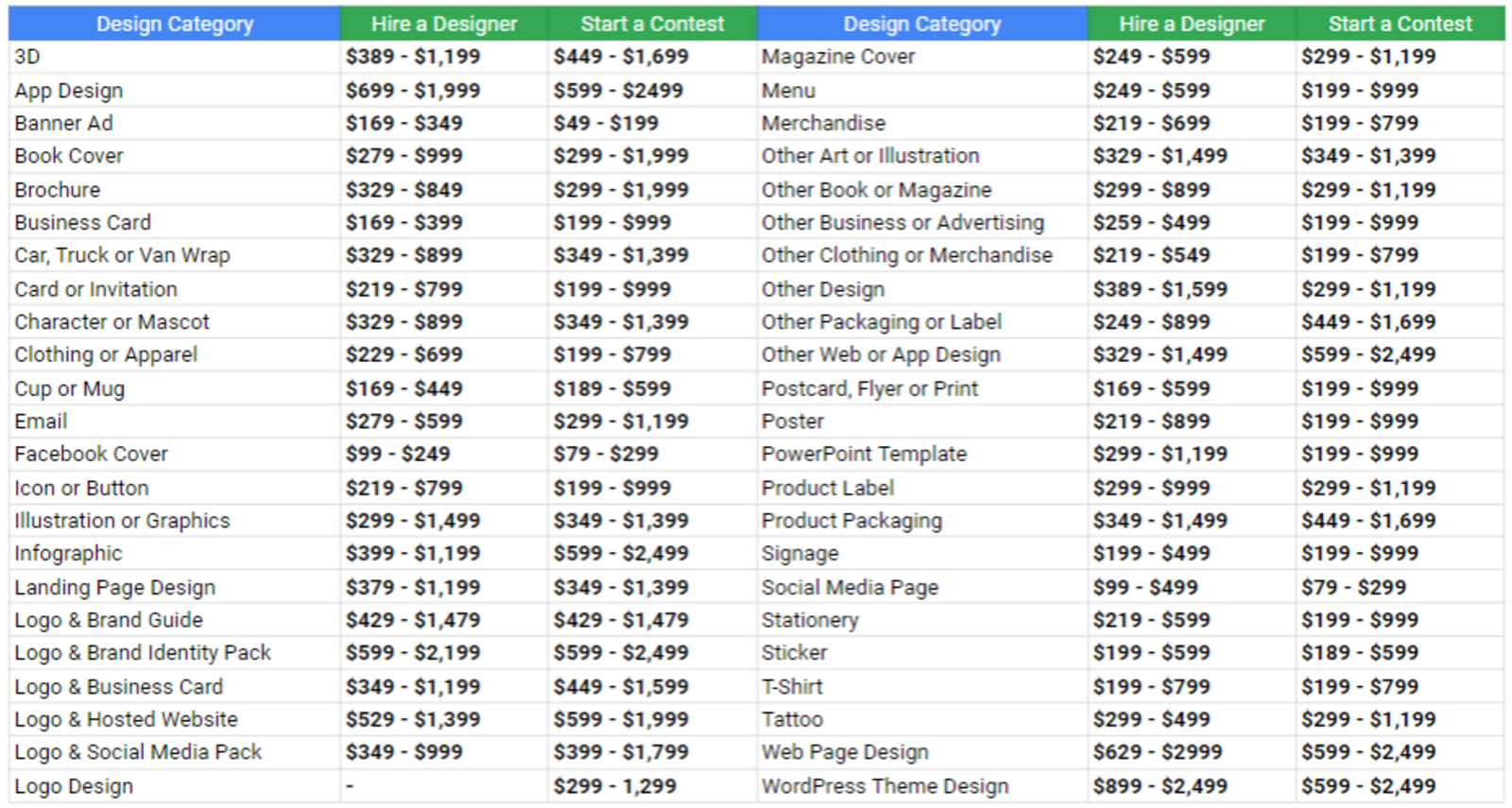The image size is (1512, 808).
Task: Select the 'Logo & Business Card' cell
Action: pyautogui.click(x=175, y=686)
